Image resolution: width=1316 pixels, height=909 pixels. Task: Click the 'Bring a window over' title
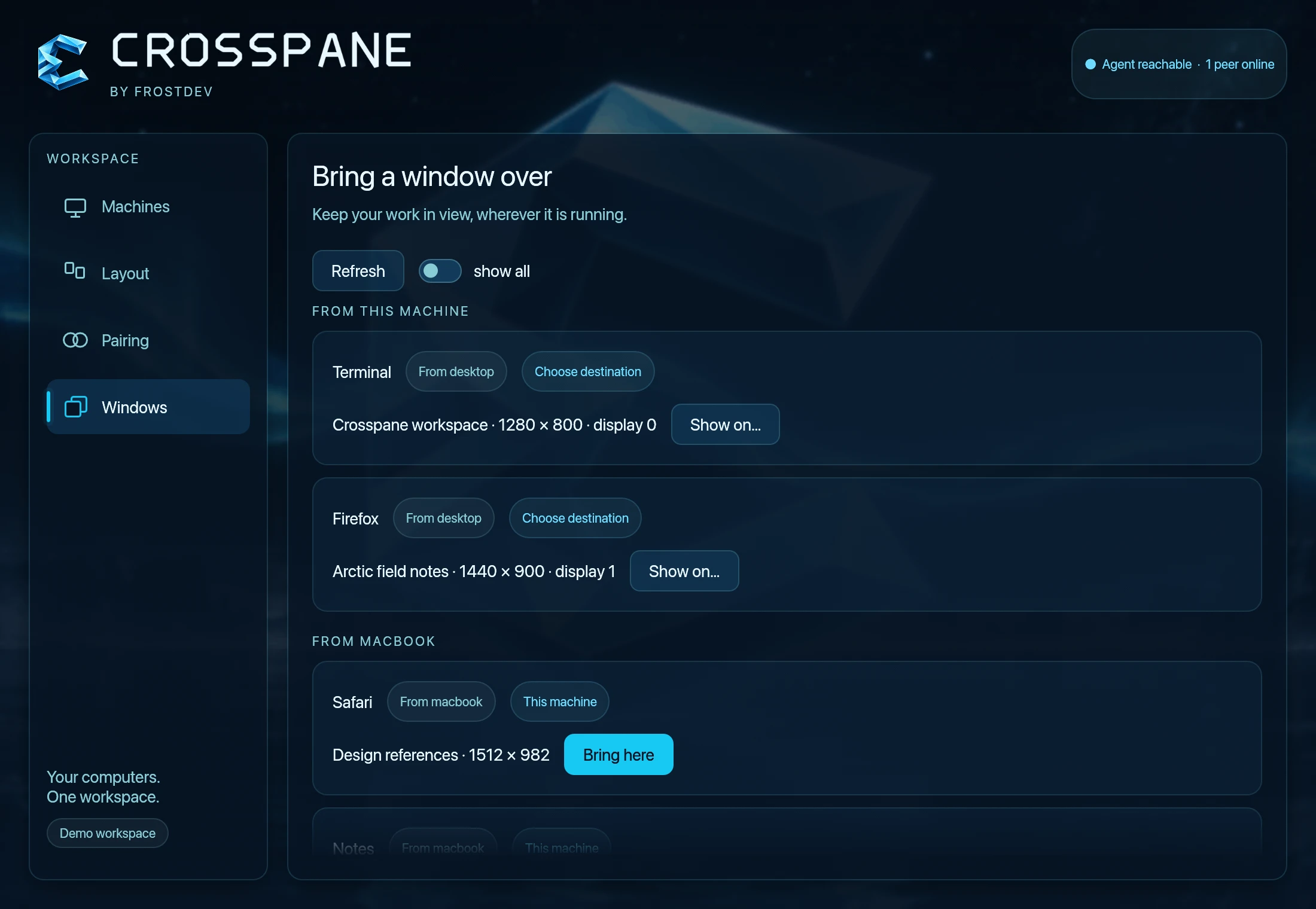point(432,176)
